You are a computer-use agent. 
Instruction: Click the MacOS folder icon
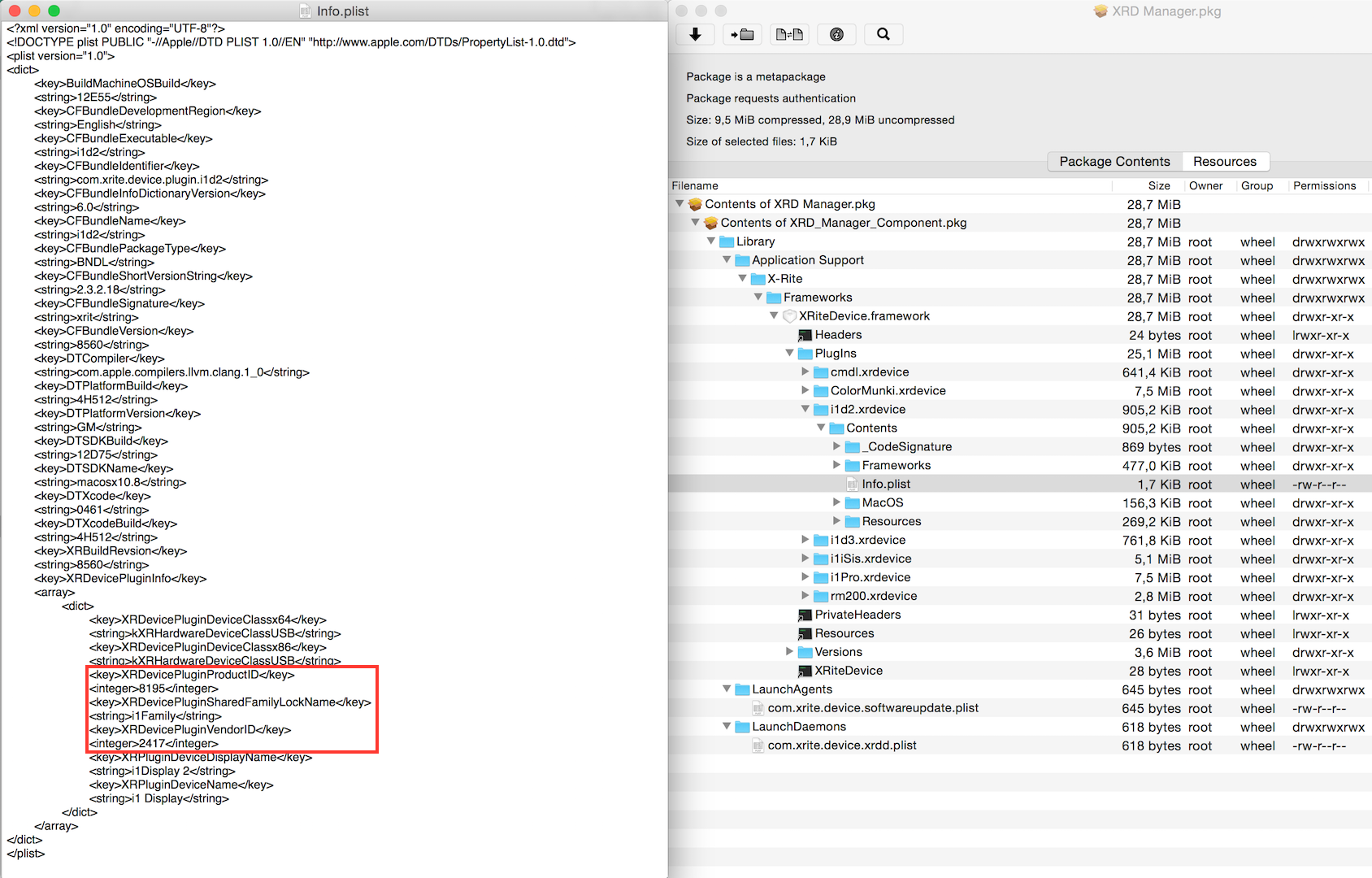coord(852,503)
